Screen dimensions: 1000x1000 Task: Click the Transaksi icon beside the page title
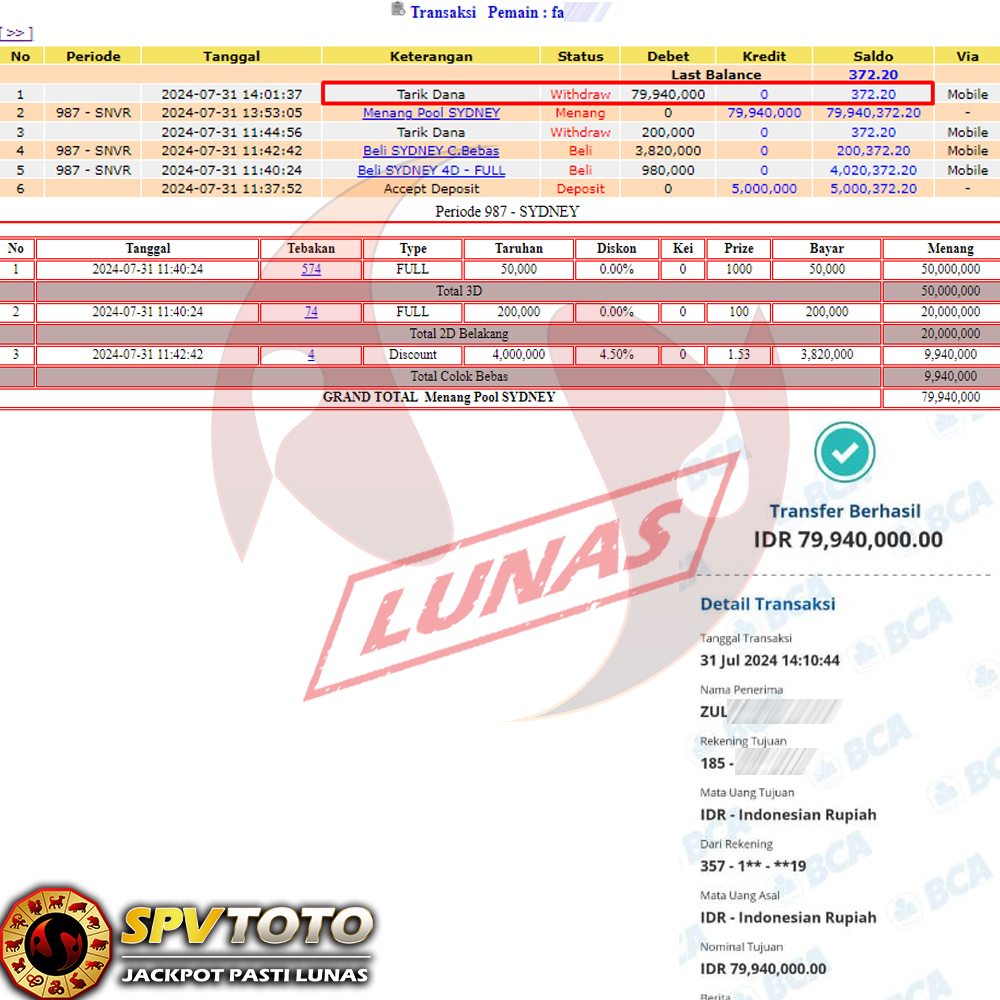pyautogui.click(x=399, y=10)
